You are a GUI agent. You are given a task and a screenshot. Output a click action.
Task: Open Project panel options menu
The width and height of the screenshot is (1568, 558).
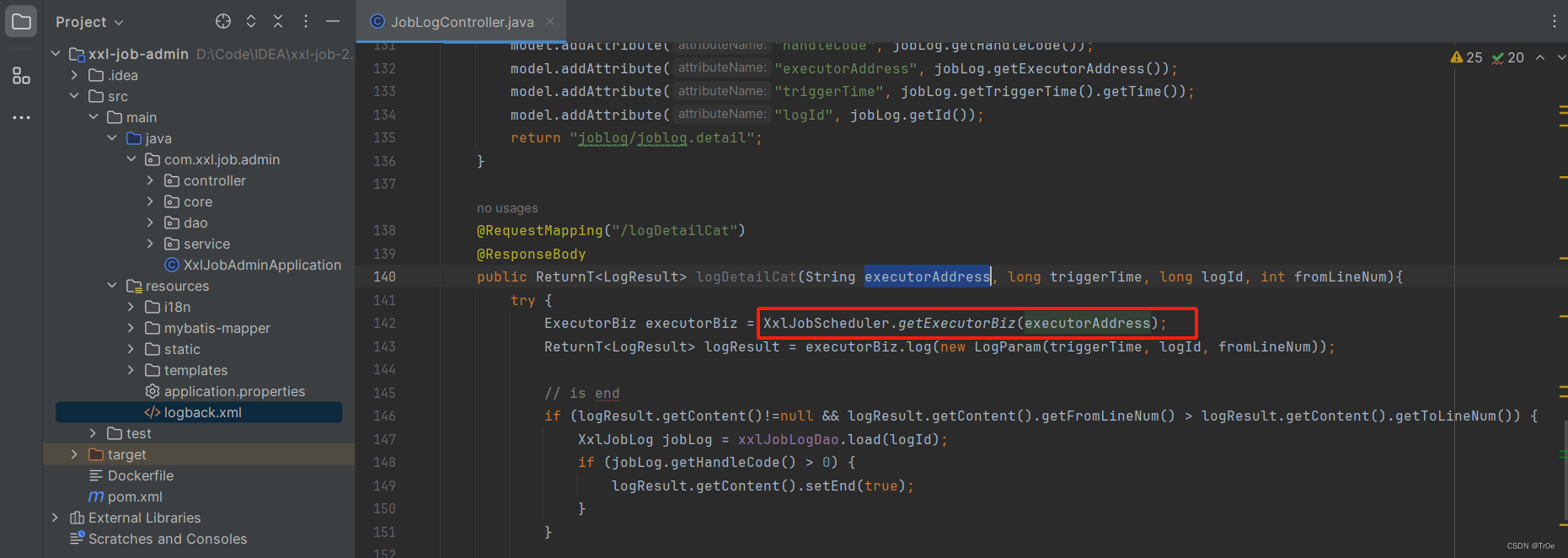(x=306, y=21)
